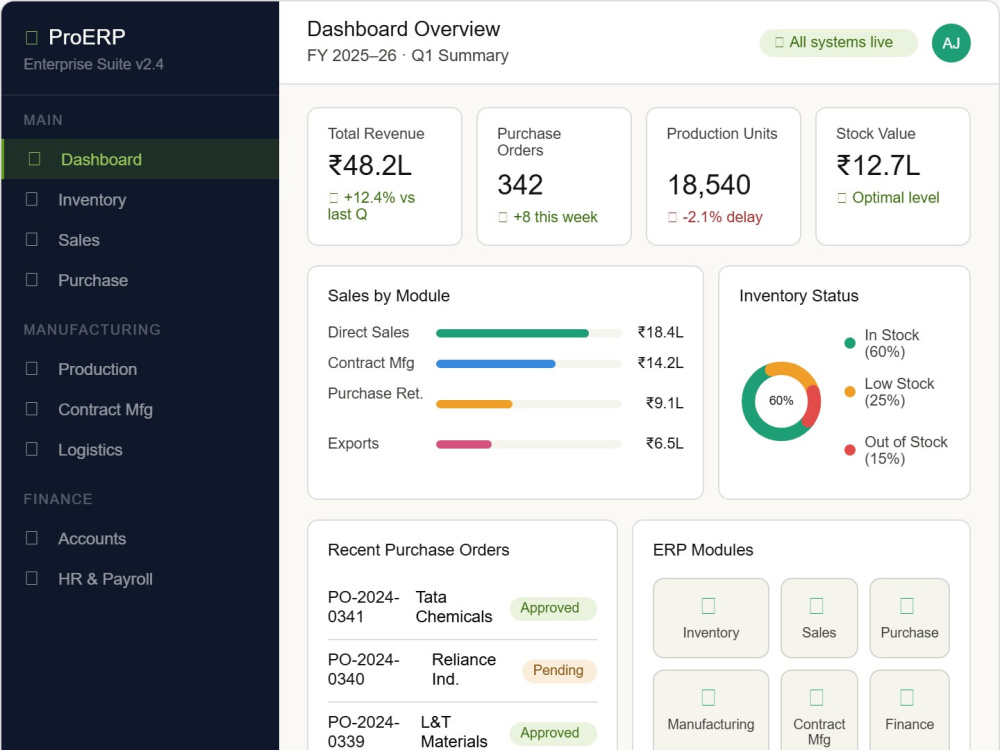Click the red Out of Stock legend dot
This screenshot has width=1000, height=750.
click(849, 450)
